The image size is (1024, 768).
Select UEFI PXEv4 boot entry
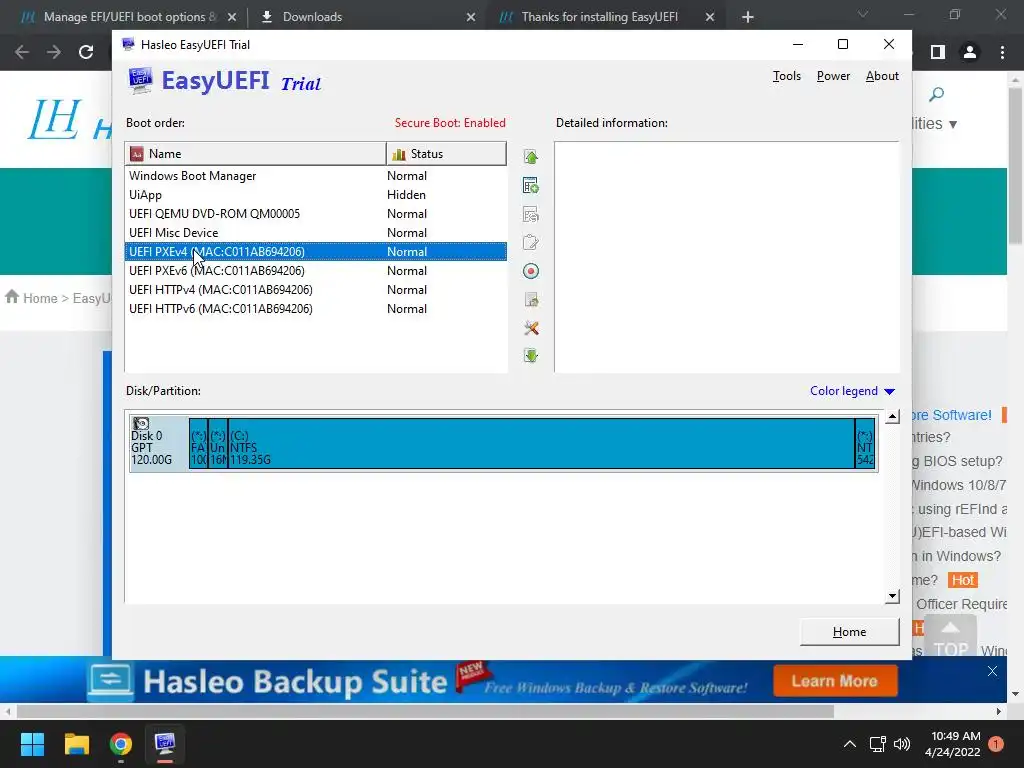(x=315, y=251)
